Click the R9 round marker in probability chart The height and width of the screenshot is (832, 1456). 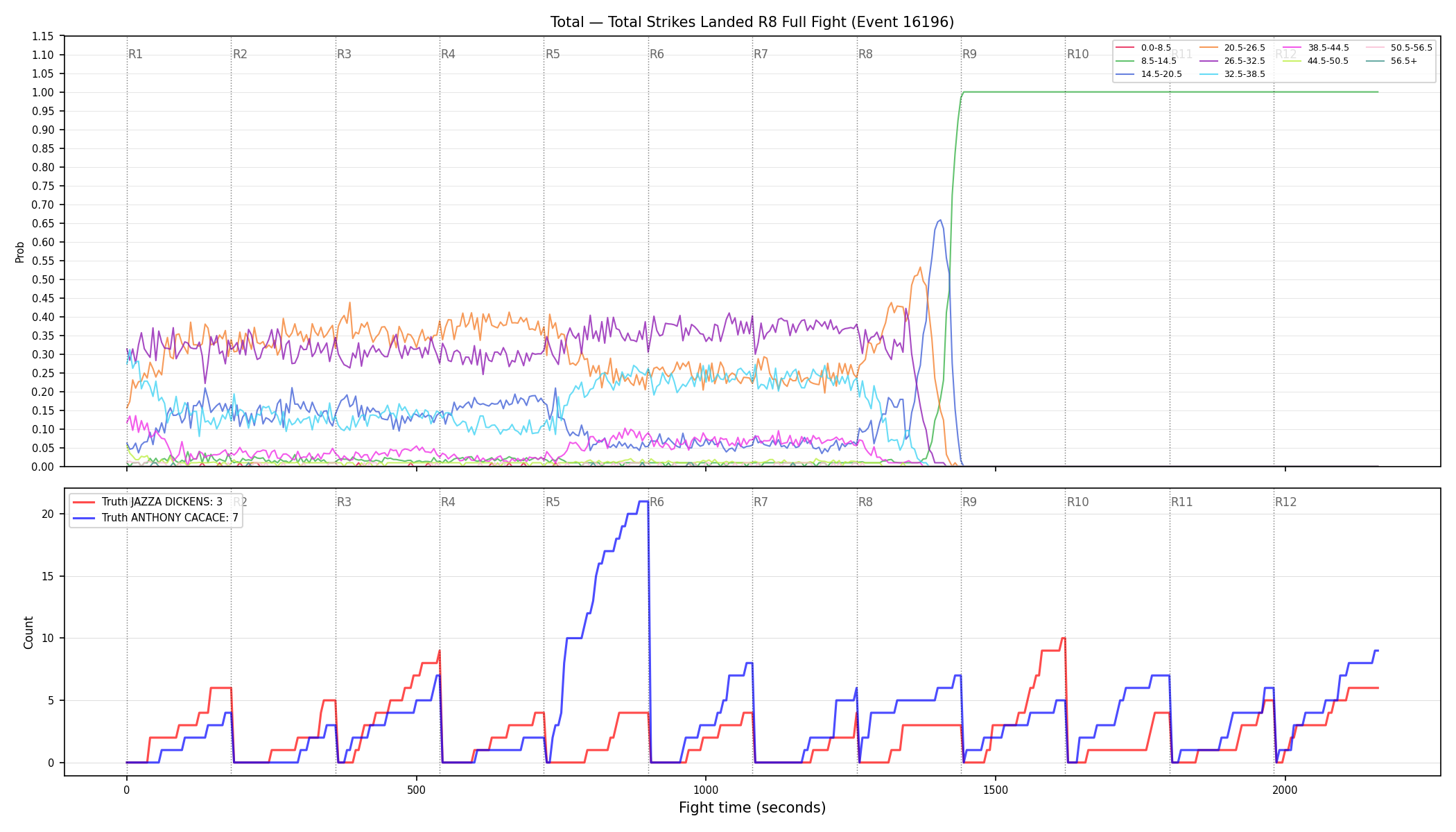pos(969,54)
